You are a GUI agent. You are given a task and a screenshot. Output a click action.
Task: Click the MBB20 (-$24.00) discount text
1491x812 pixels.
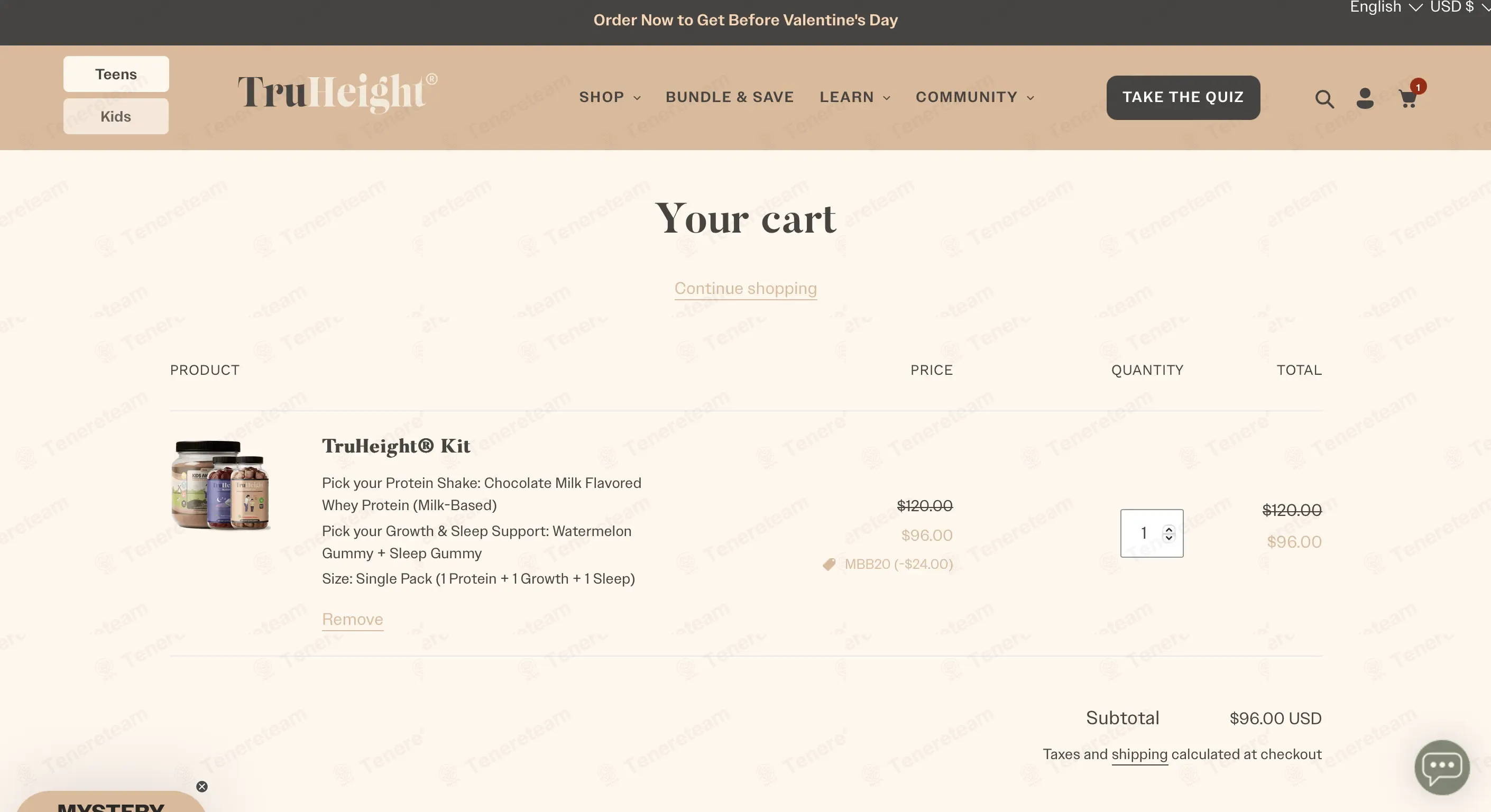[x=898, y=564]
